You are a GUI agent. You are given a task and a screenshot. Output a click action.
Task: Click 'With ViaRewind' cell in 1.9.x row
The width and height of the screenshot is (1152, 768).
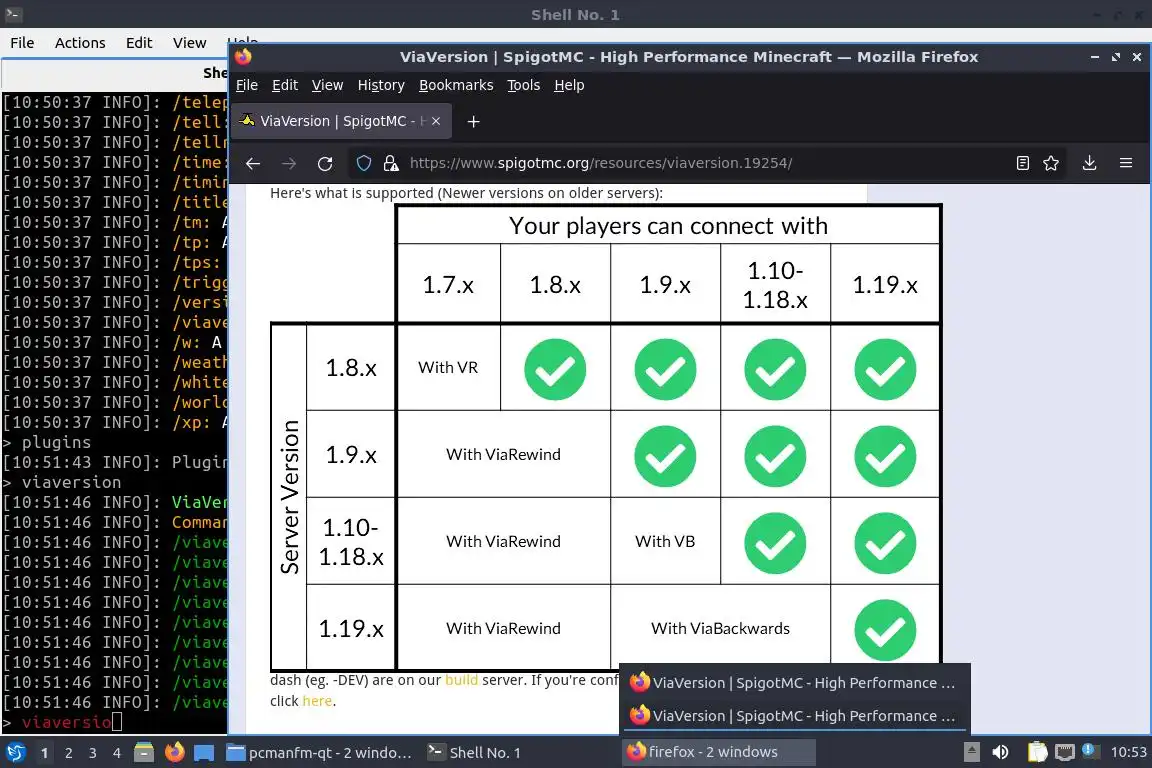503,454
